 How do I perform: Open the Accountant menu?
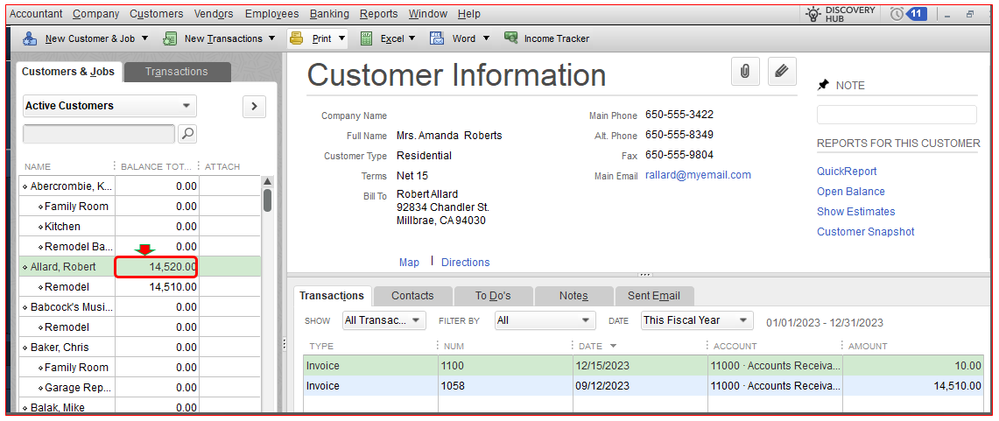click(36, 14)
